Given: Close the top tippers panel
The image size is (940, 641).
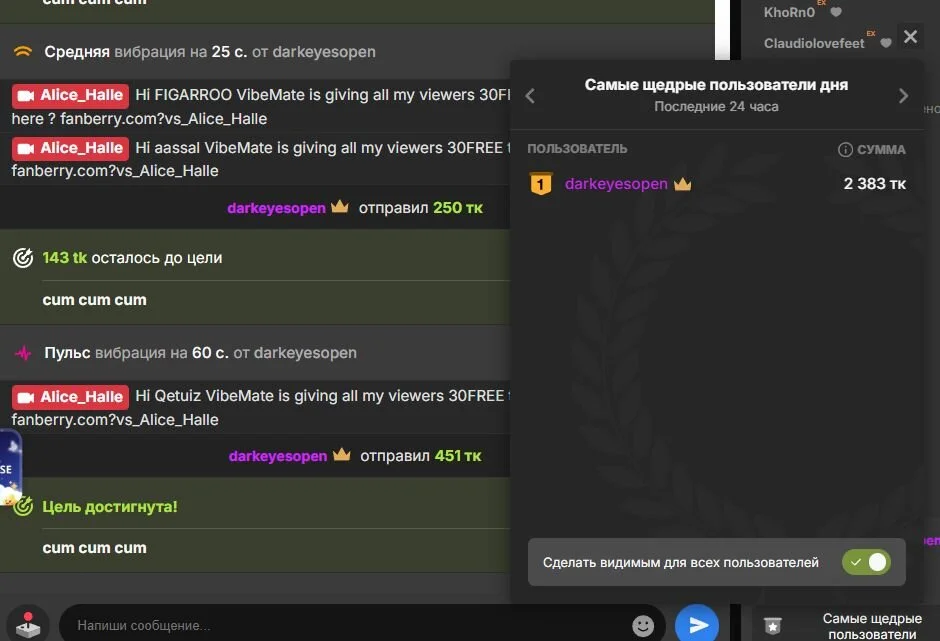Looking at the screenshot, I should coord(909,37).
